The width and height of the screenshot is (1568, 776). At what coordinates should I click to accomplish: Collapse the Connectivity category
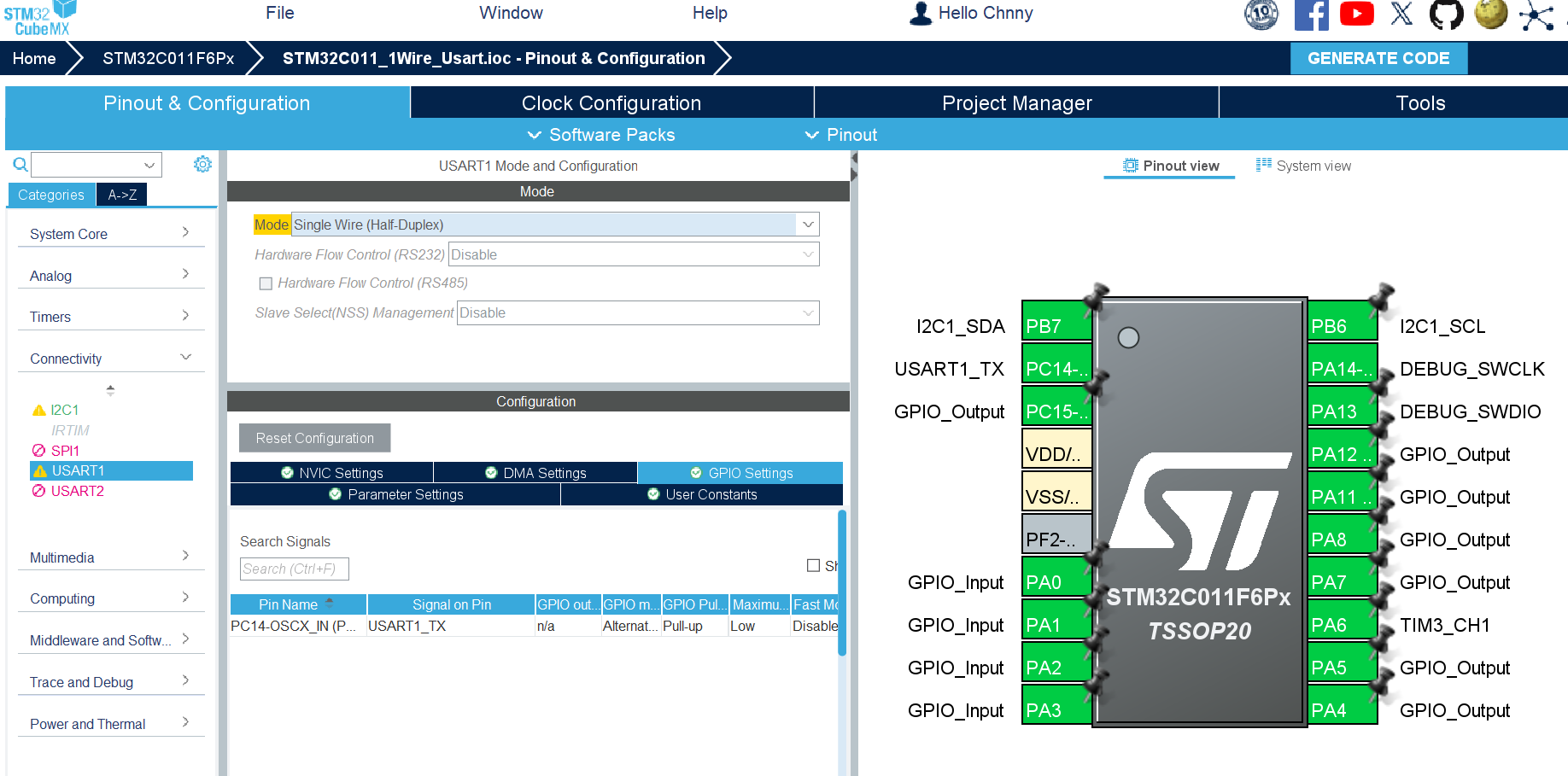coord(111,359)
